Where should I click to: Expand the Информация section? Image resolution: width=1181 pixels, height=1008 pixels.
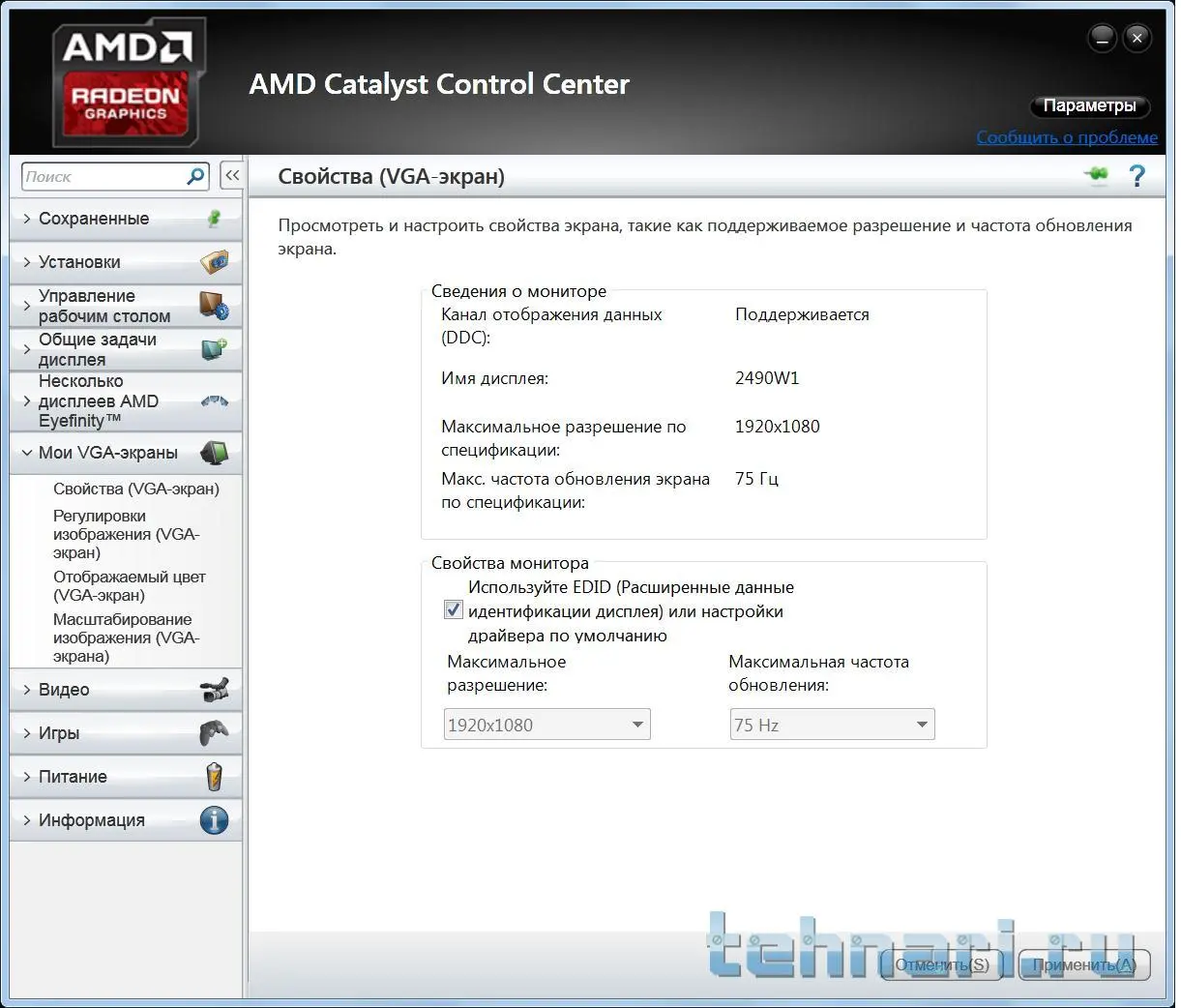pyautogui.click(x=126, y=820)
